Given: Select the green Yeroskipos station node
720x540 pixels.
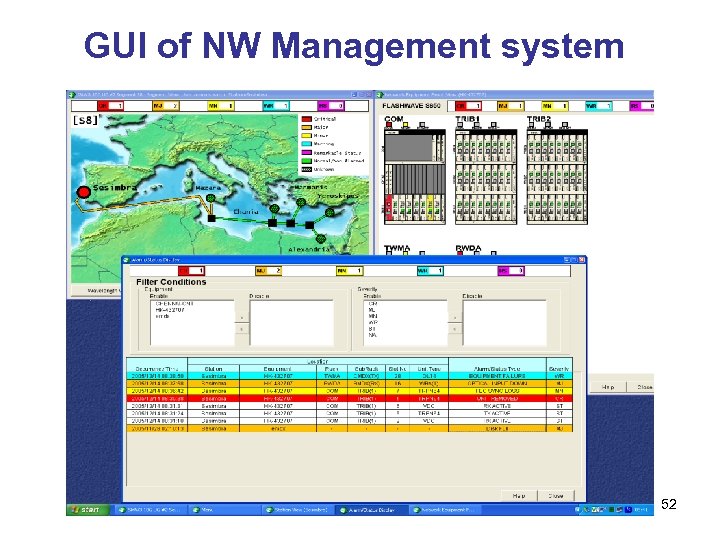Looking at the screenshot, I should click(x=329, y=213).
